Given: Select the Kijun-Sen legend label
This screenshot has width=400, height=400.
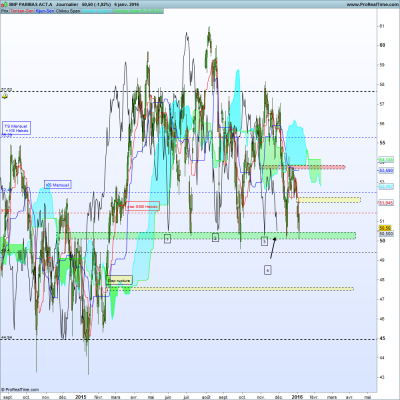Looking at the screenshot, I should [x=45, y=11].
